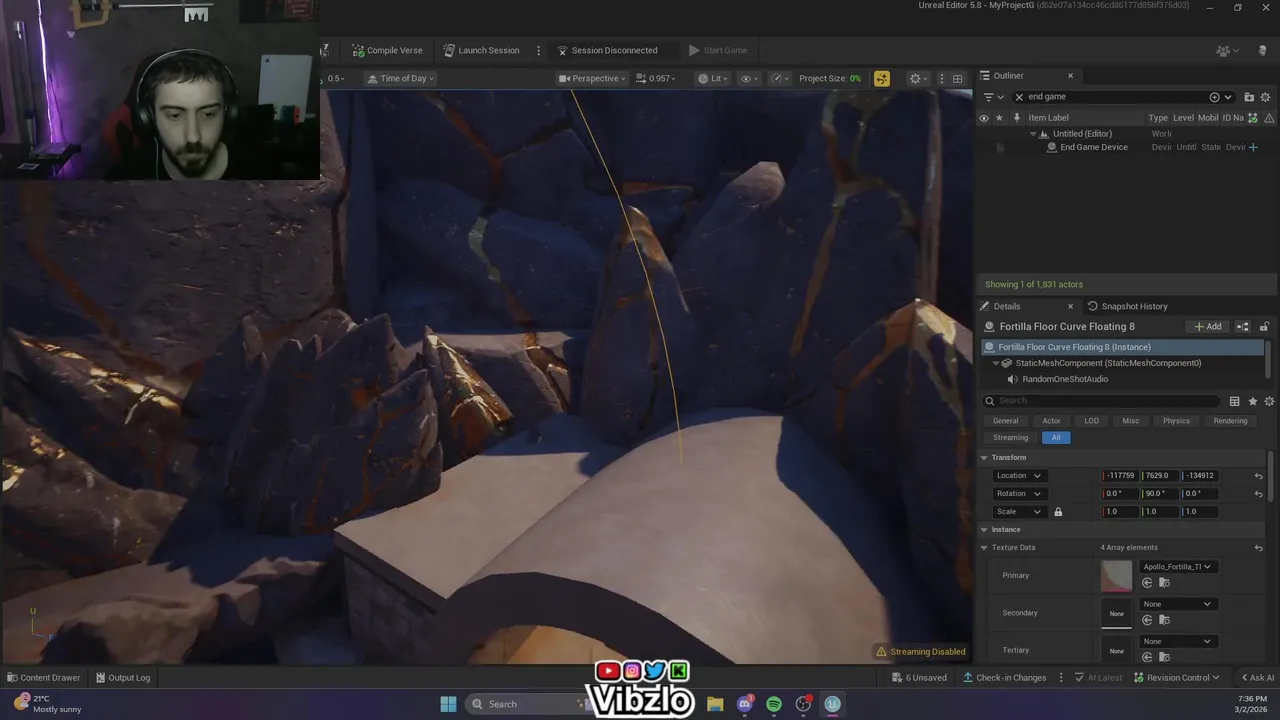
Task: Open the viewport Show eye dropdown
Action: click(x=749, y=78)
